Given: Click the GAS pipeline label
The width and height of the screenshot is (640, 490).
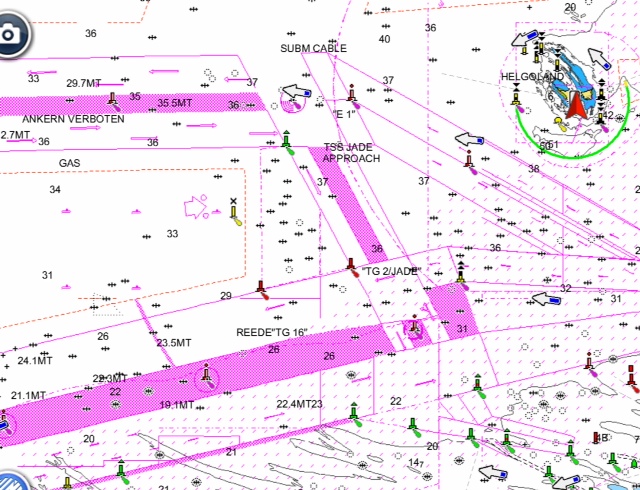Looking at the screenshot, I should pos(69,162).
